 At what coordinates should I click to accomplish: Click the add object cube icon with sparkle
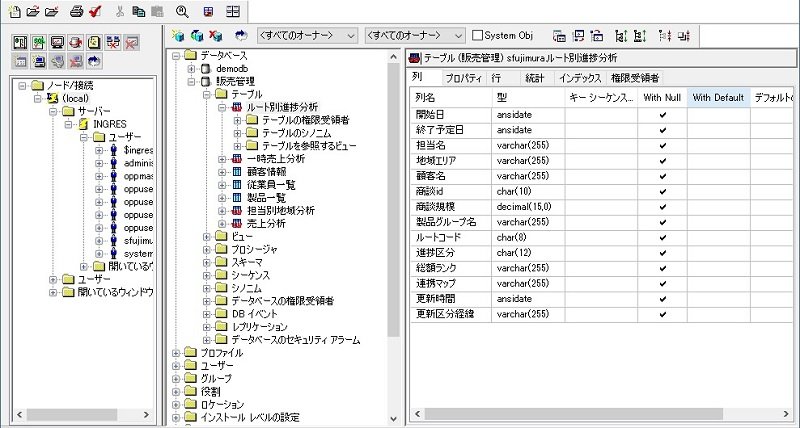[x=178, y=36]
